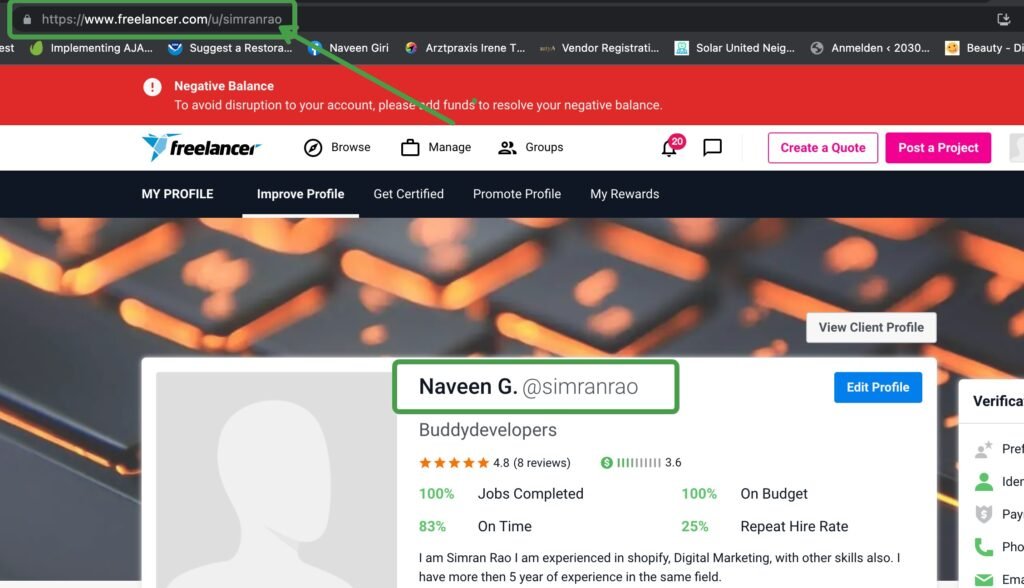
Task: Open the notifications bell icon
Action: click(670, 147)
